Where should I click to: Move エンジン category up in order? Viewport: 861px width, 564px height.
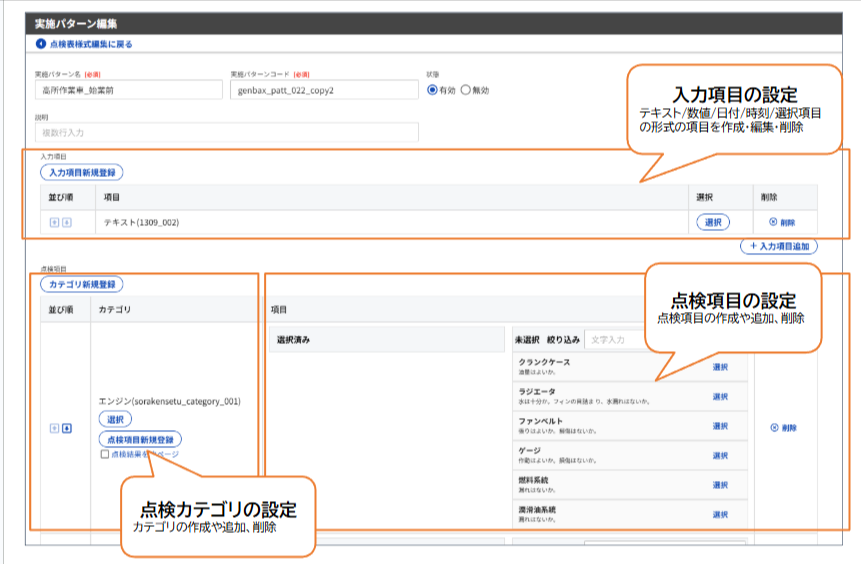tap(54, 428)
